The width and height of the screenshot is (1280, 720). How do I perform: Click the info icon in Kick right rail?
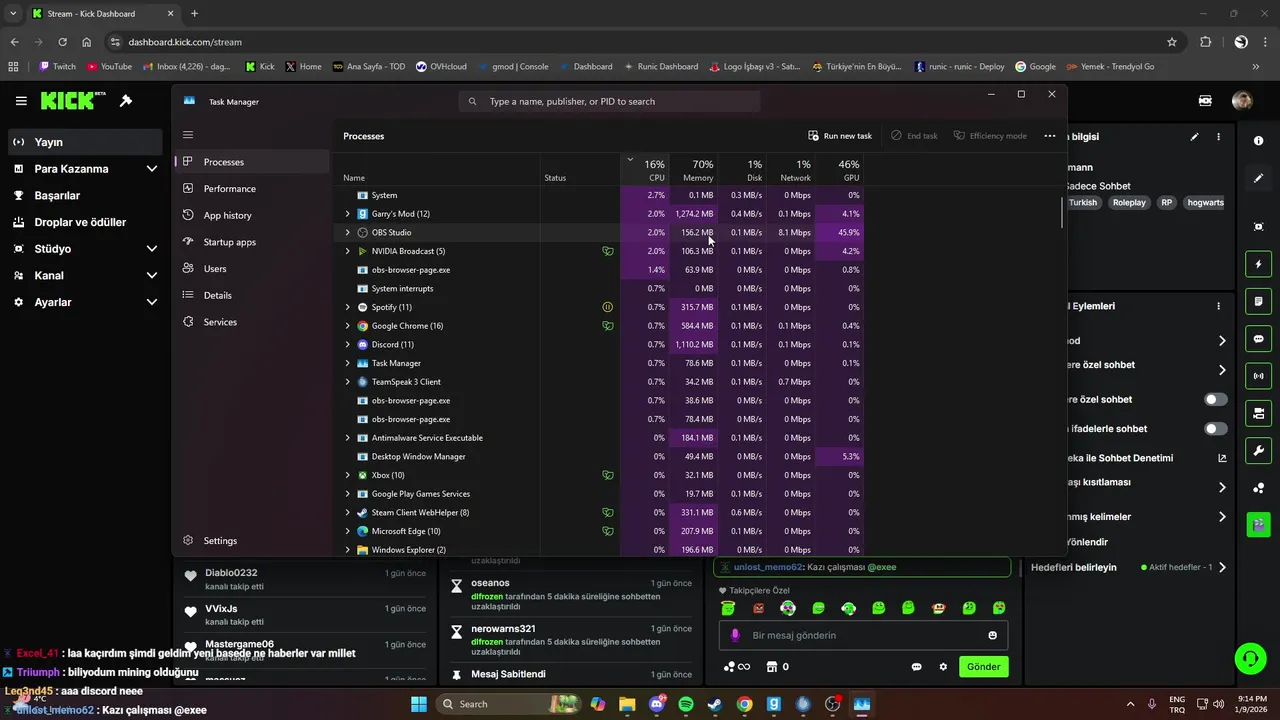click(x=1259, y=141)
